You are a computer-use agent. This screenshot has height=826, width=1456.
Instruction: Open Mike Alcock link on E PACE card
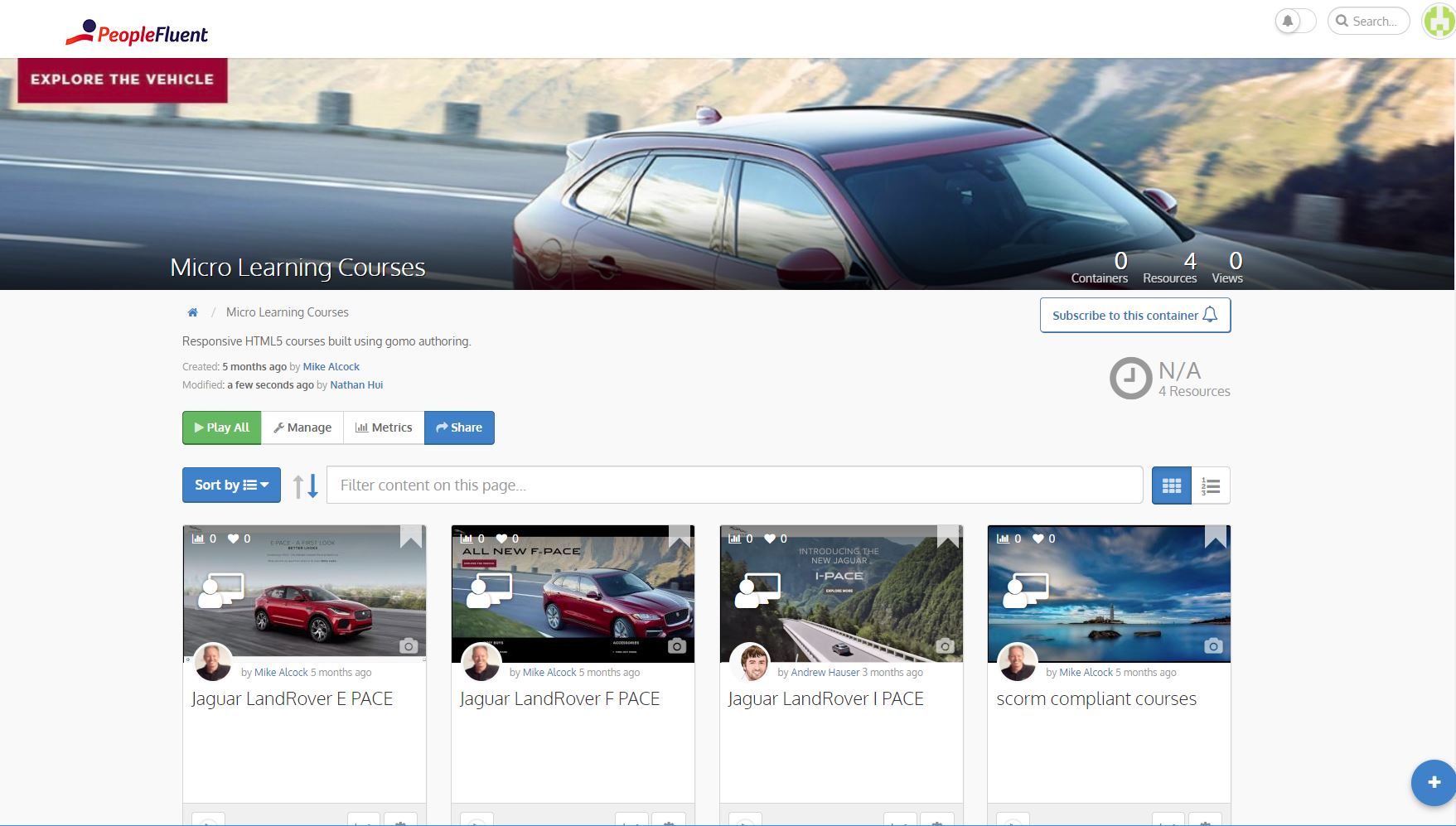[281, 673]
